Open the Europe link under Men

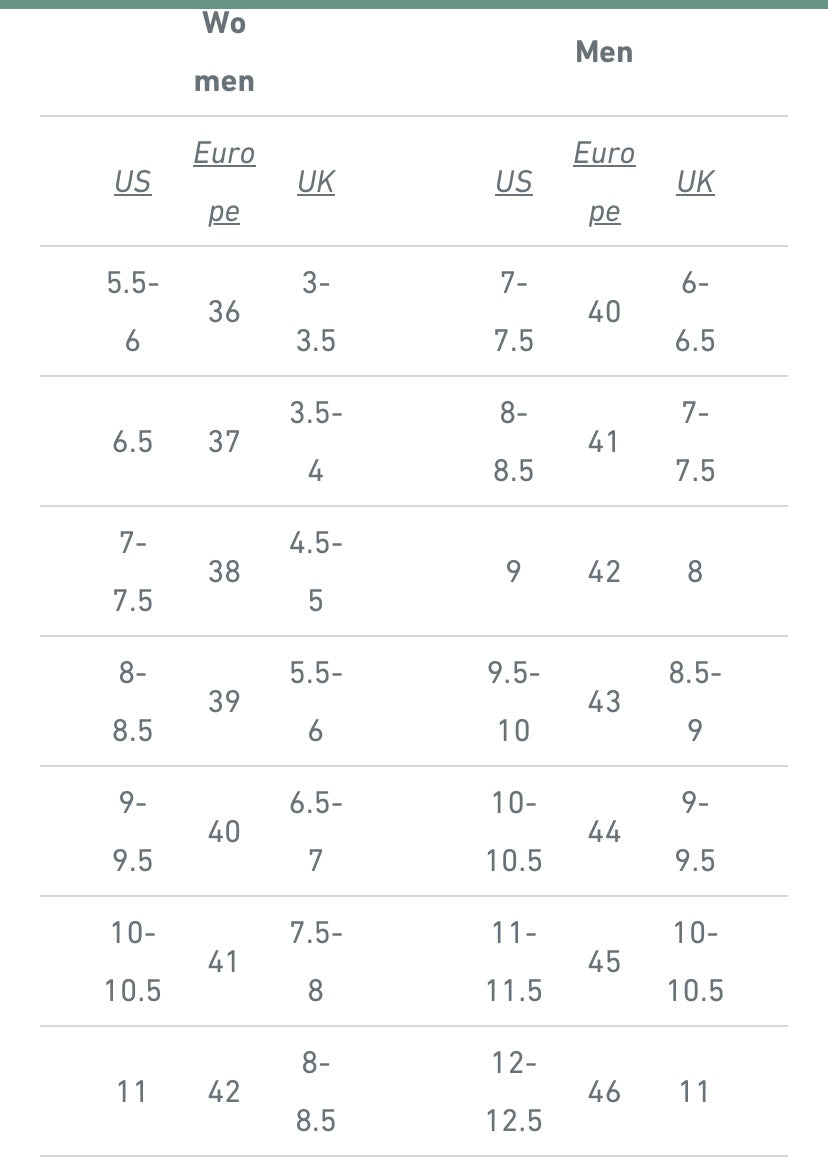(x=604, y=182)
